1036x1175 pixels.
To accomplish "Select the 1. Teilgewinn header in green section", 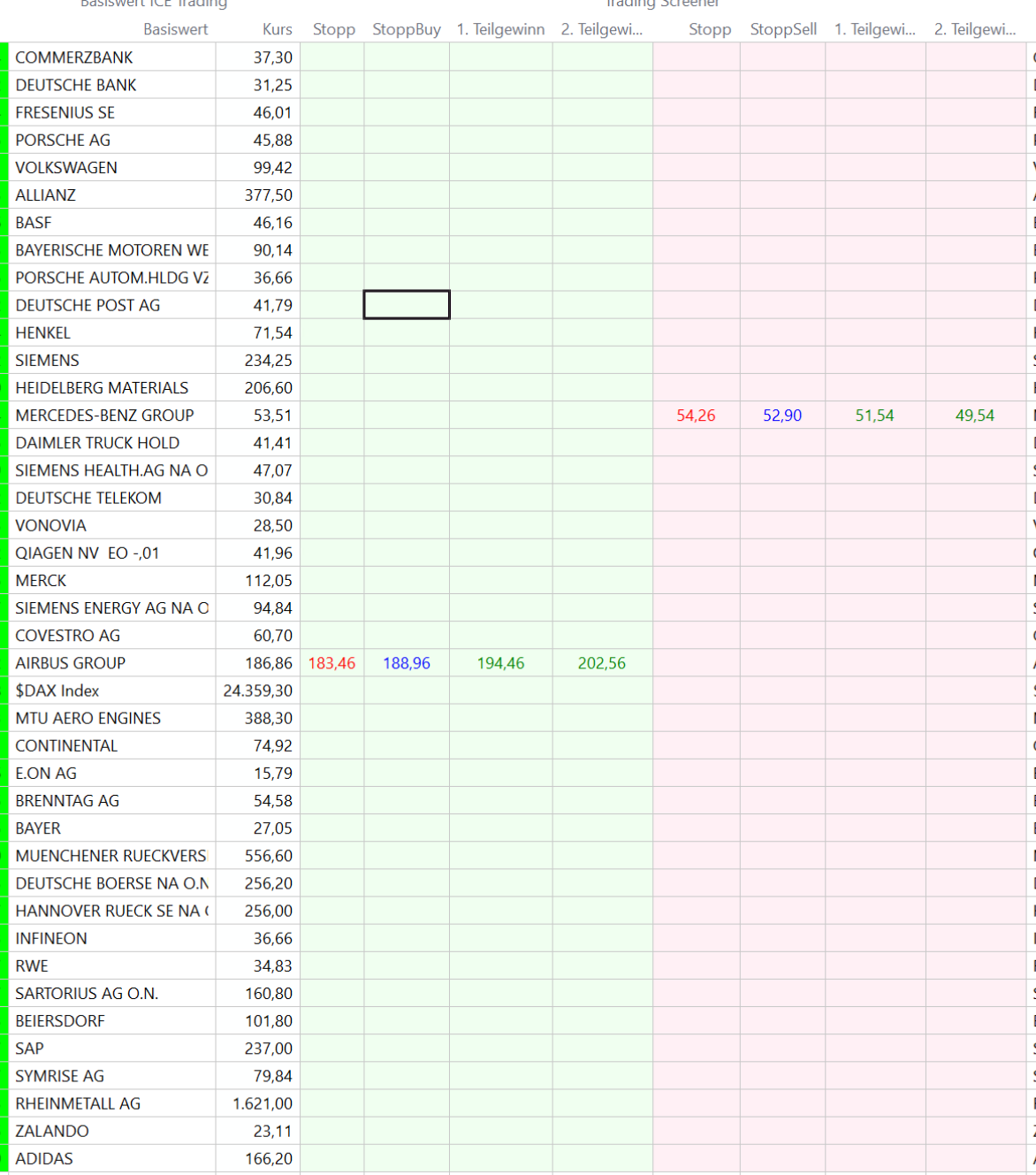I will point(500,29).
